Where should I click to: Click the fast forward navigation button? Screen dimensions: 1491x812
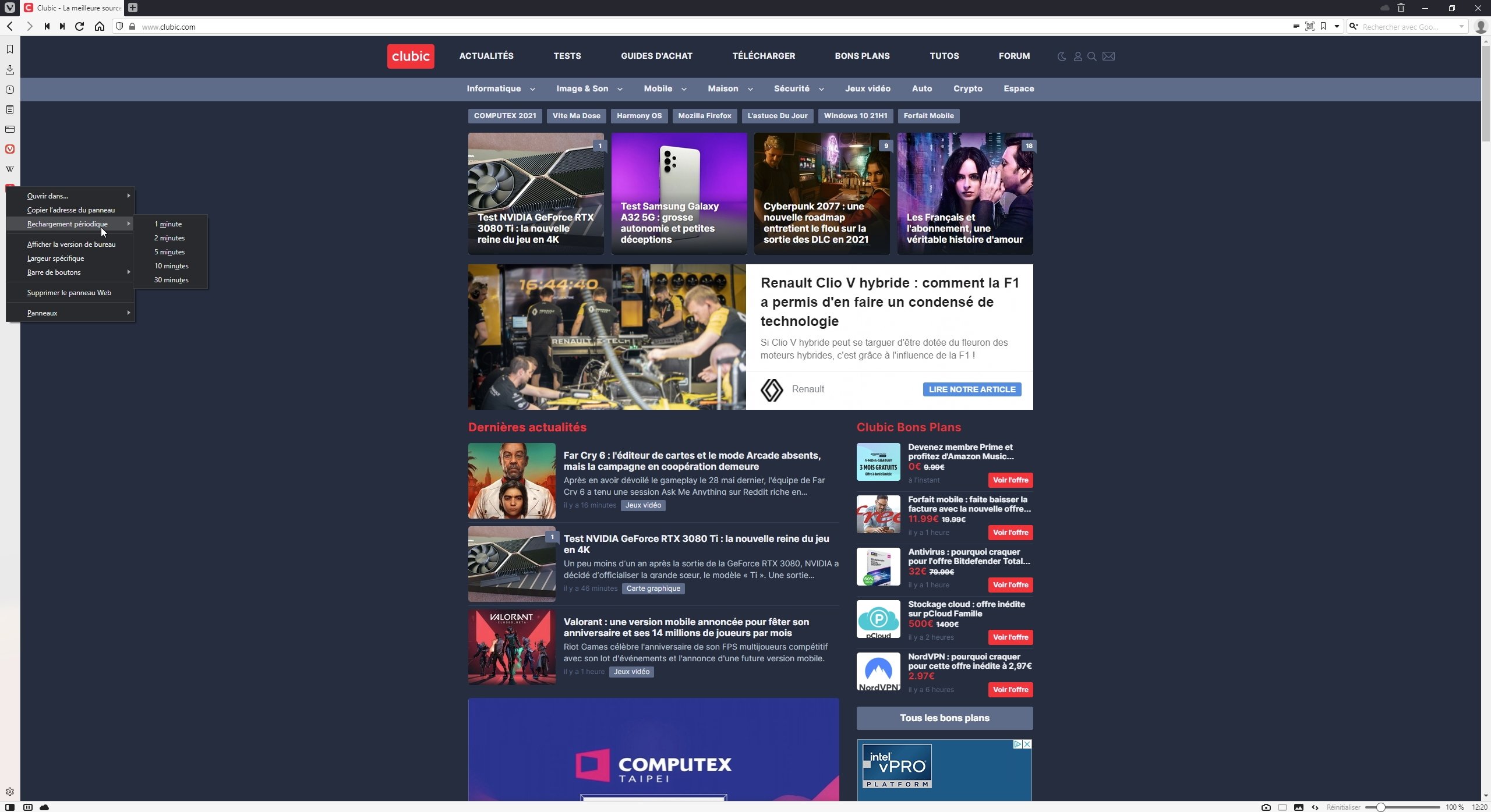(x=62, y=26)
